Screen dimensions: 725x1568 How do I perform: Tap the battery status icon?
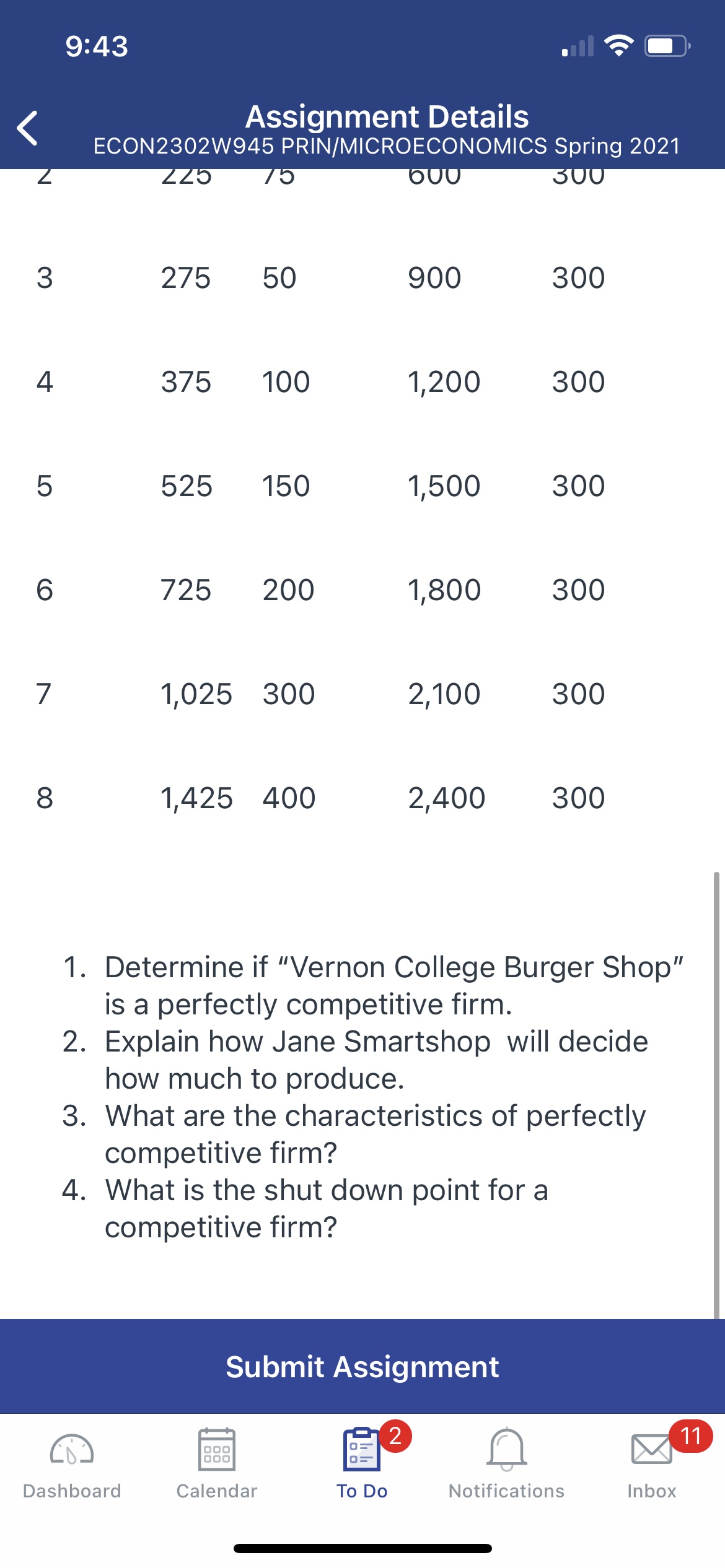(x=667, y=46)
